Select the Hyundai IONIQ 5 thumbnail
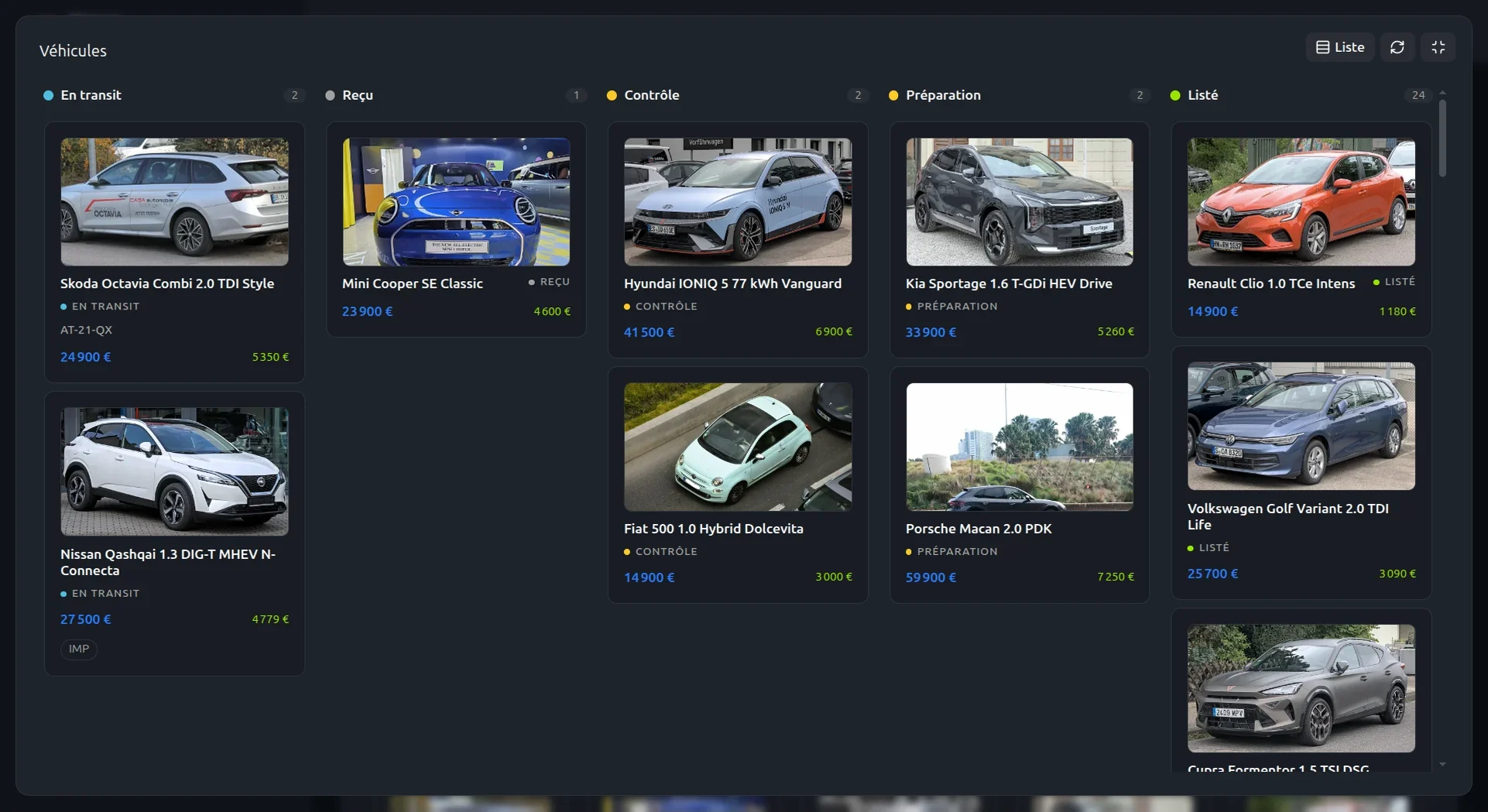 738,202
